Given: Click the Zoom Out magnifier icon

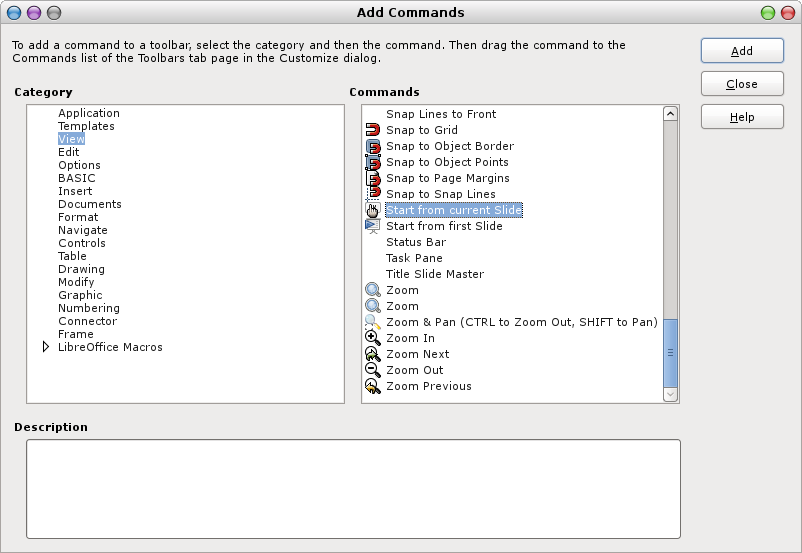Looking at the screenshot, I should pyautogui.click(x=373, y=370).
